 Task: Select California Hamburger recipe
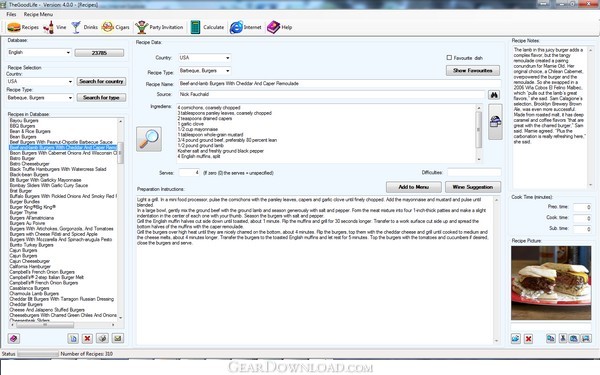click(30, 266)
